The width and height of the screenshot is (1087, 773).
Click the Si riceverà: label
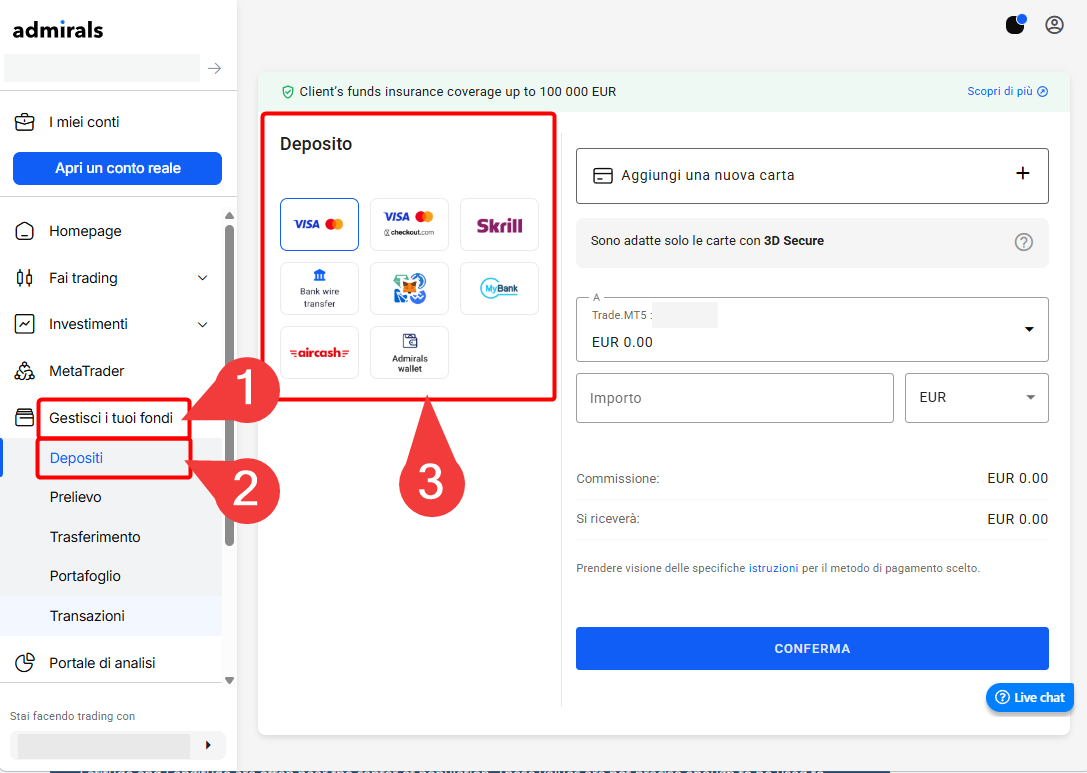point(608,519)
